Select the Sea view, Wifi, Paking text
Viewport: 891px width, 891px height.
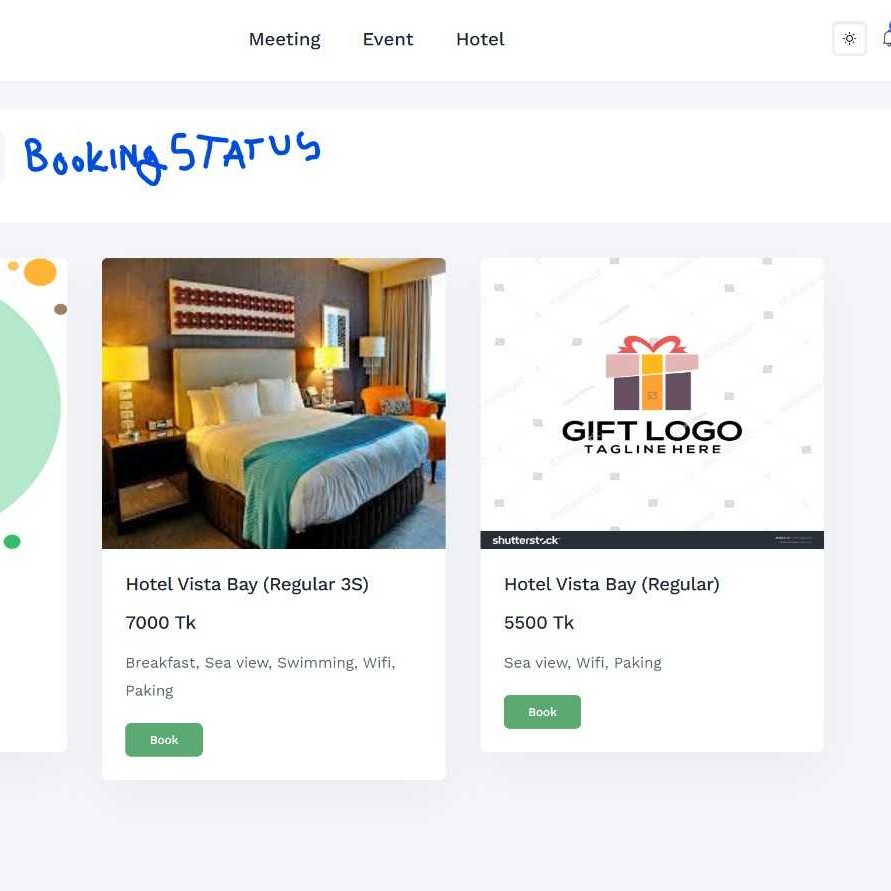pyautogui.click(x=582, y=663)
